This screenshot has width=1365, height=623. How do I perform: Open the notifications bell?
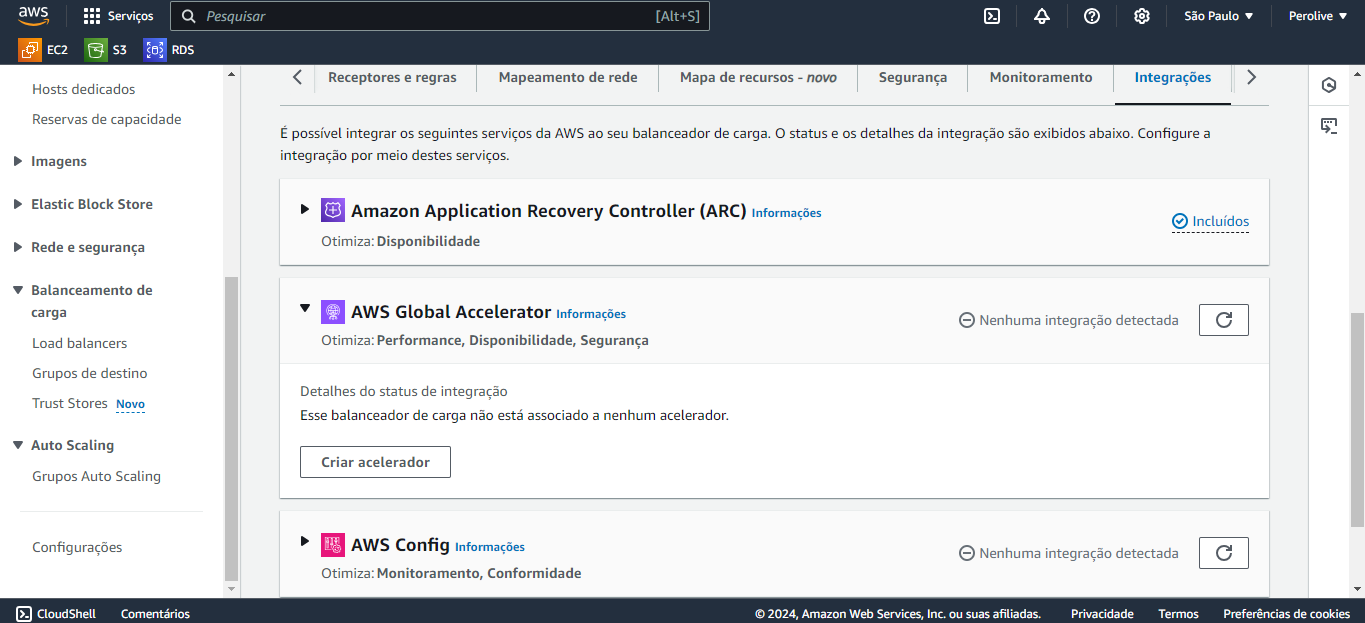tap(1042, 16)
